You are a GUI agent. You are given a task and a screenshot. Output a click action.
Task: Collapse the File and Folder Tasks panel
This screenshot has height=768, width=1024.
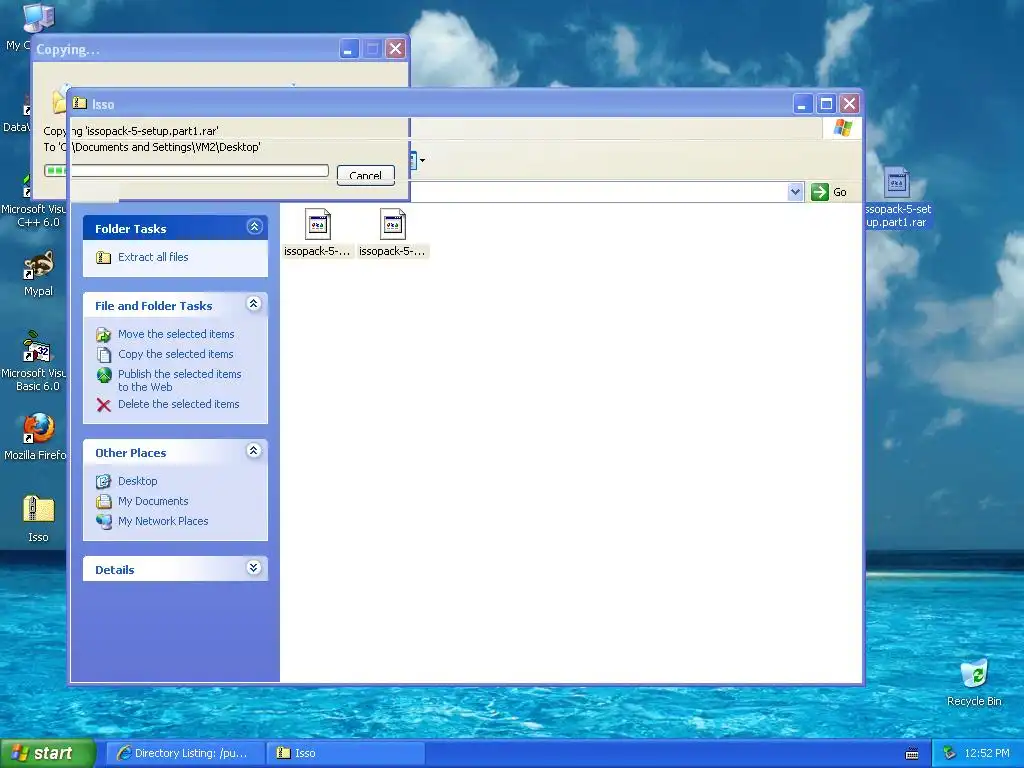254,304
